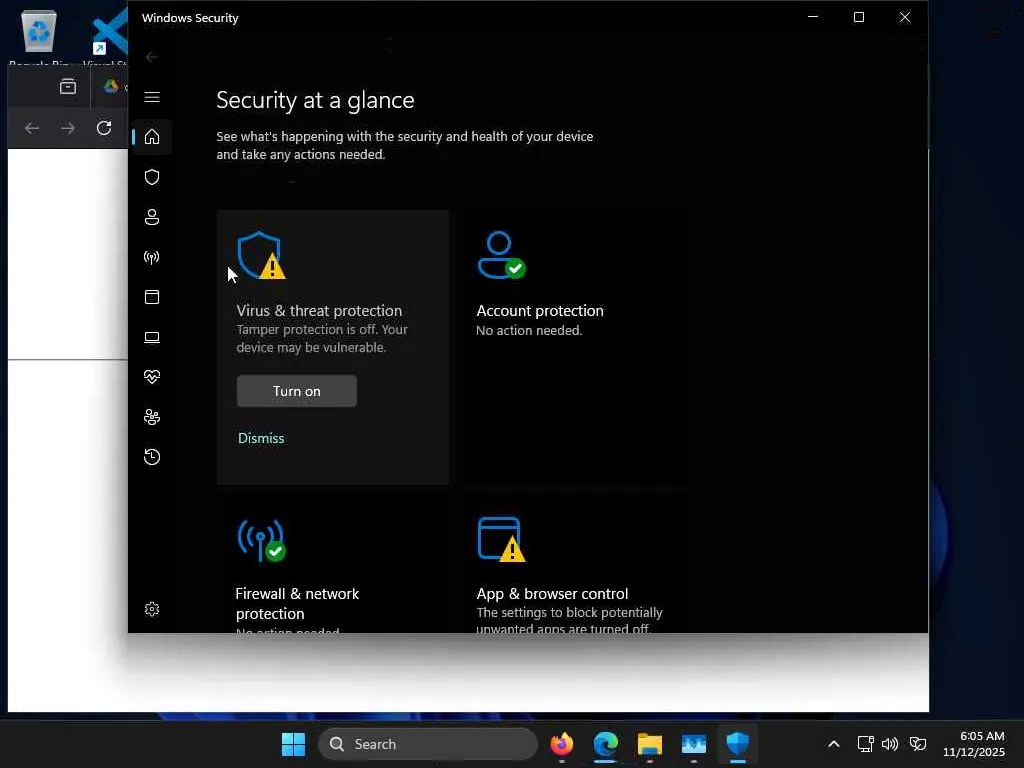Click the back arrow in Windows Security

click(152, 57)
